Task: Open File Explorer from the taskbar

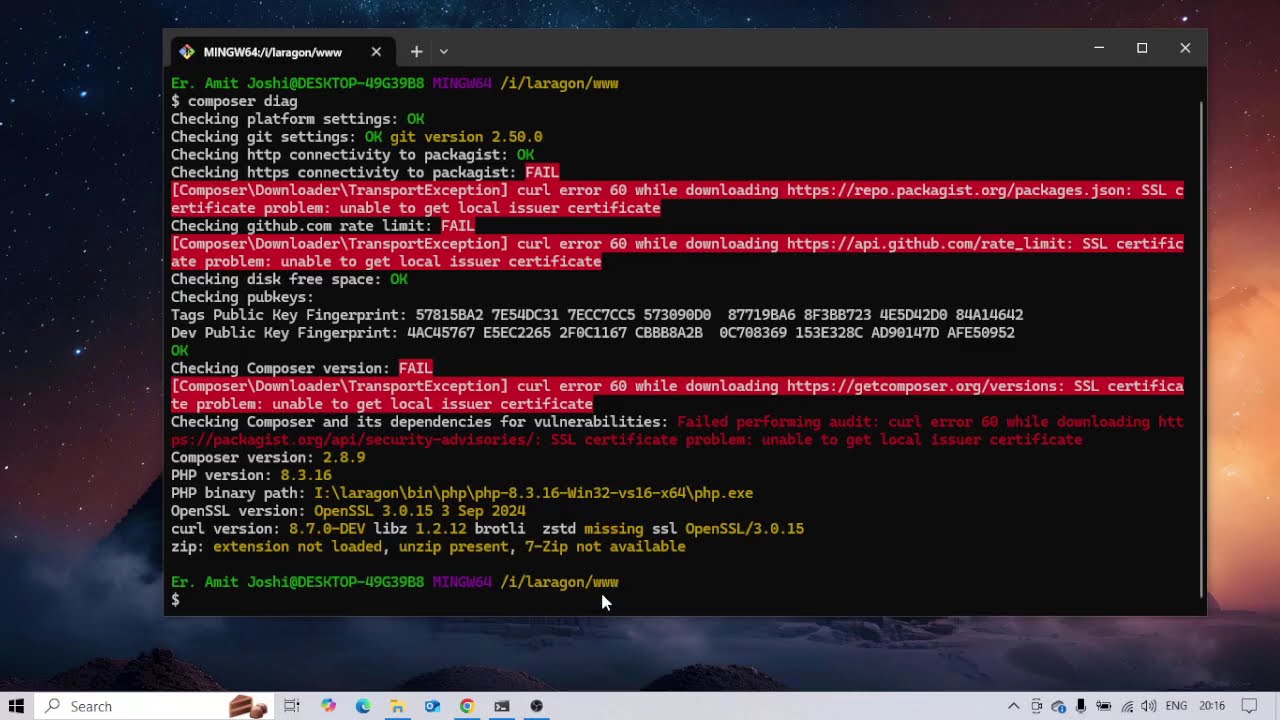Action: [397, 706]
